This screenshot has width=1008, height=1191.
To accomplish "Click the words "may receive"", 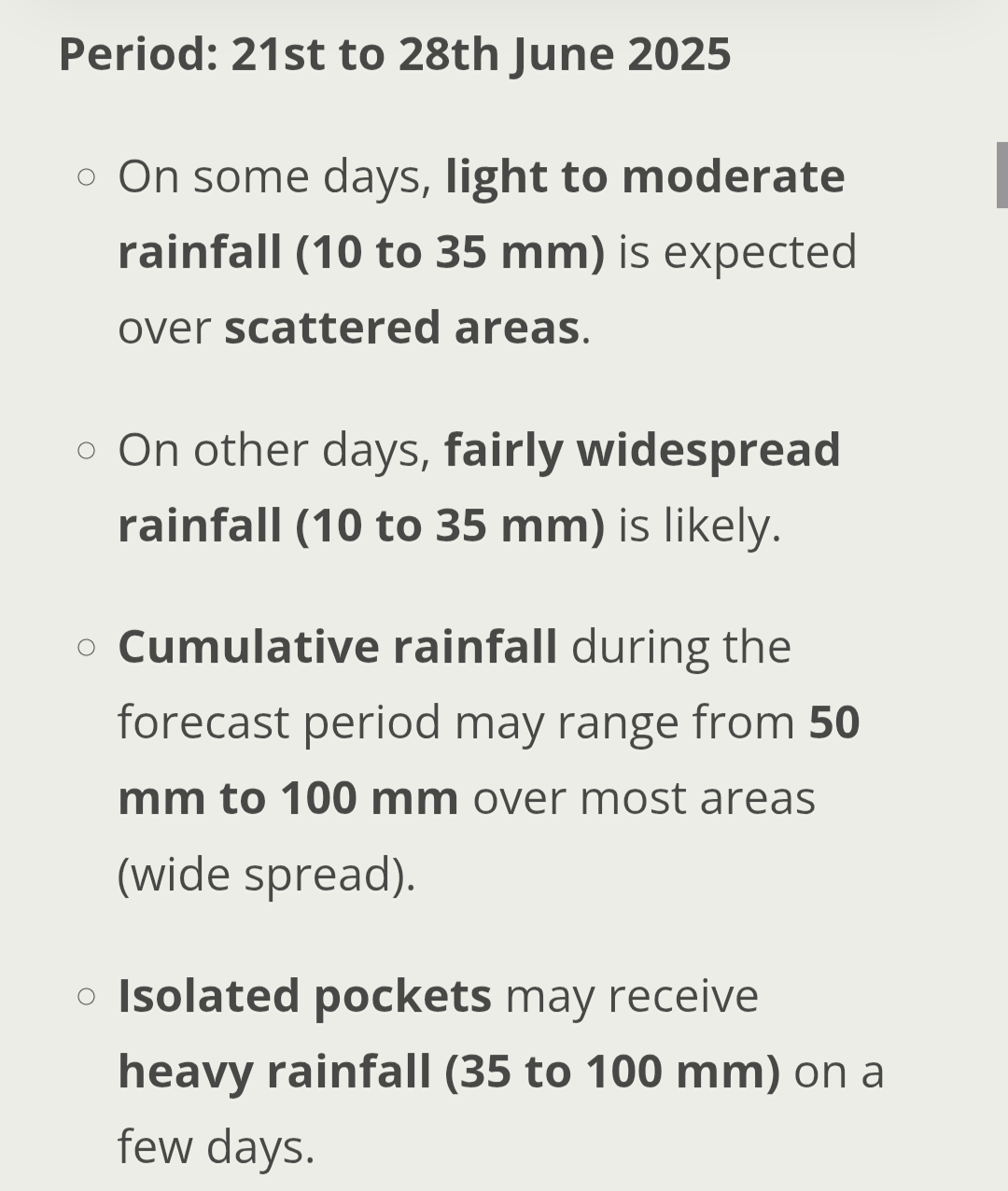I will (x=632, y=996).
